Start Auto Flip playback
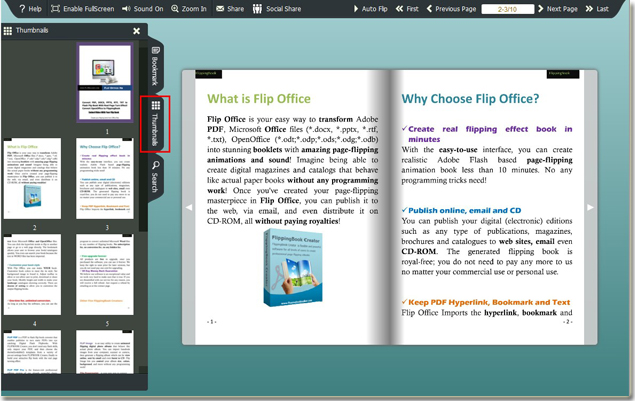635x401 pixels. (x=370, y=9)
